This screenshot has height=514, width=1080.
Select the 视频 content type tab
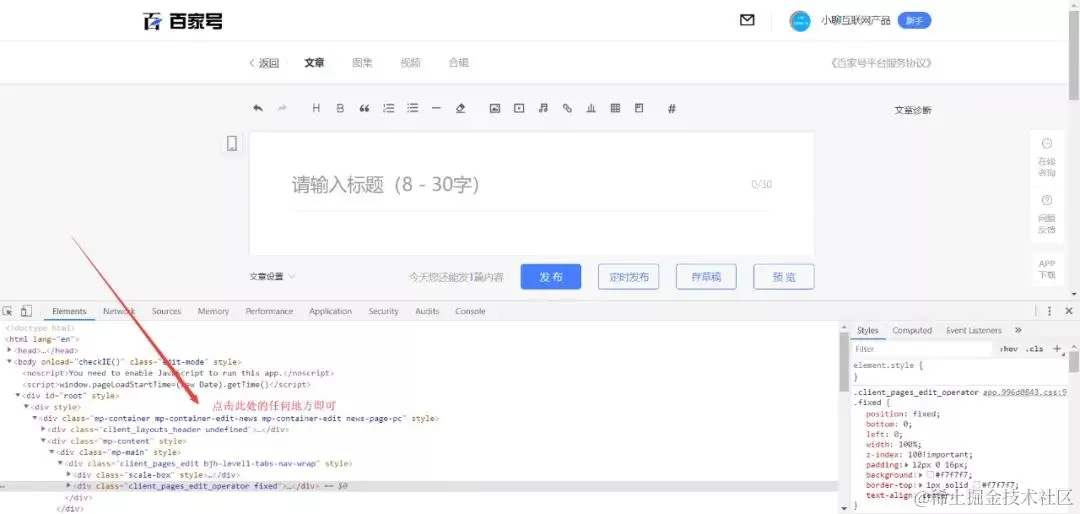(411, 63)
